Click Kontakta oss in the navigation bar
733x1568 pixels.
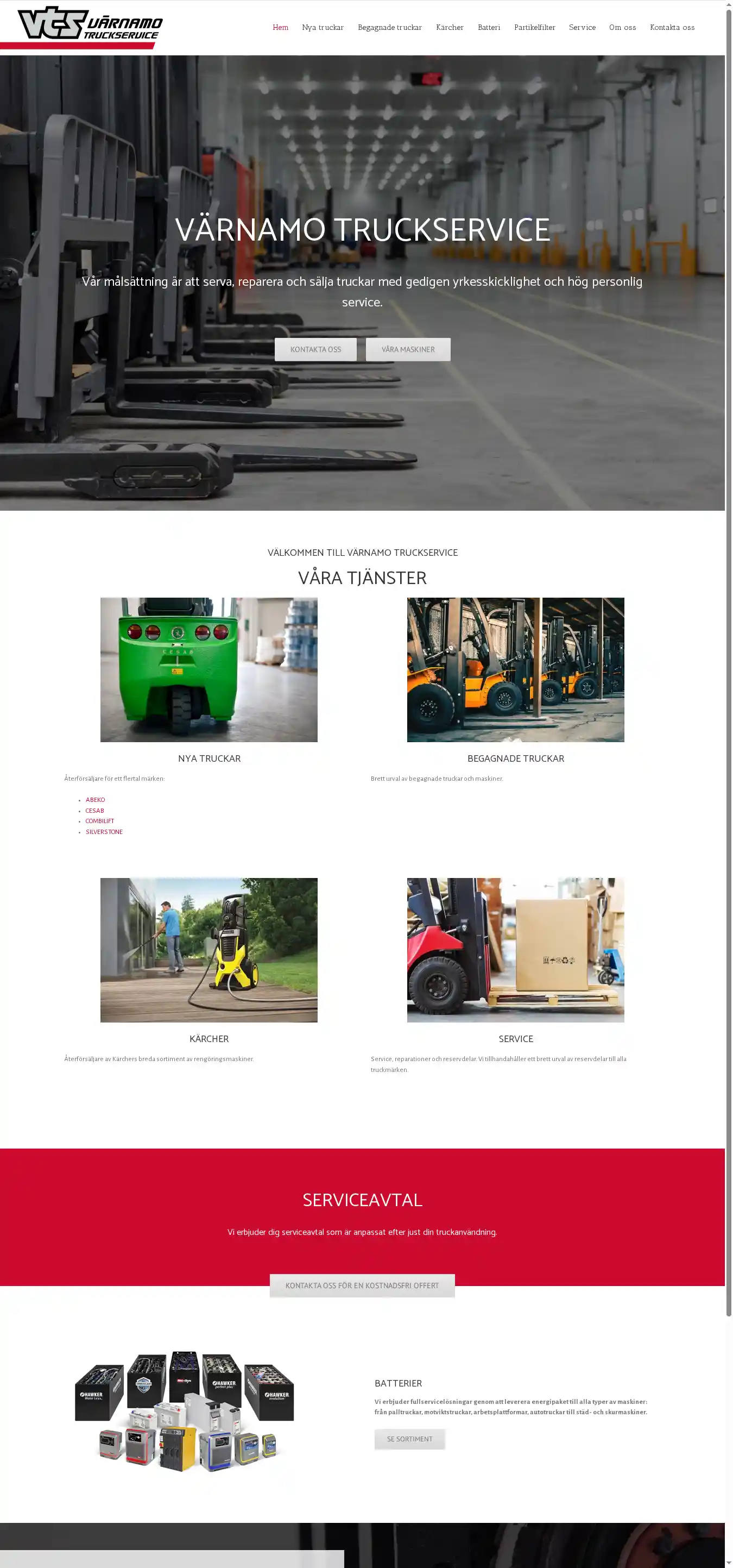pos(672,27)
